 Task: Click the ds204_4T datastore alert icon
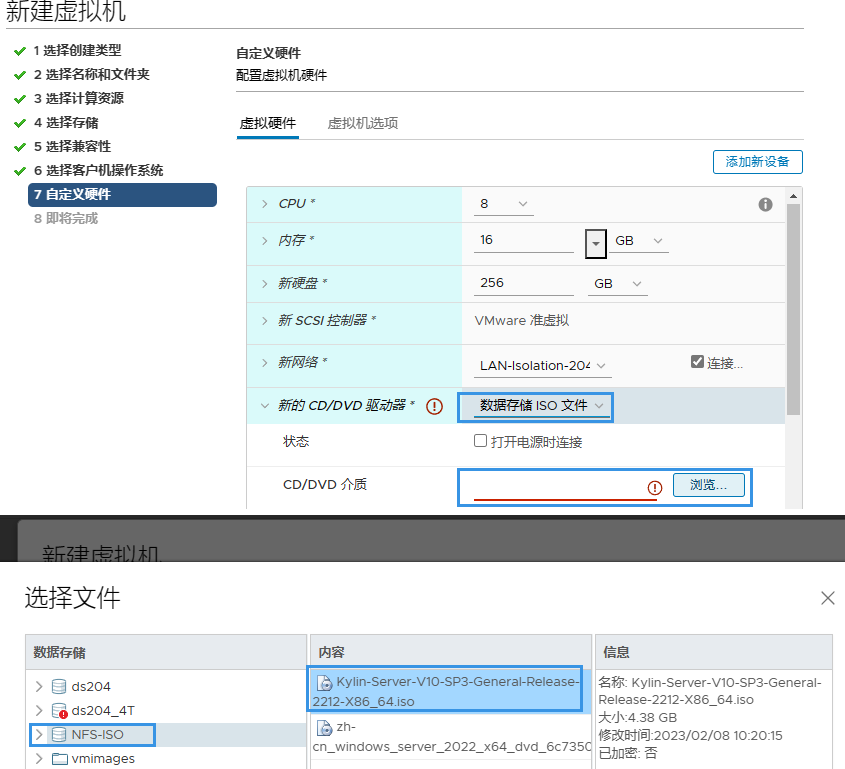pos(59,711)
